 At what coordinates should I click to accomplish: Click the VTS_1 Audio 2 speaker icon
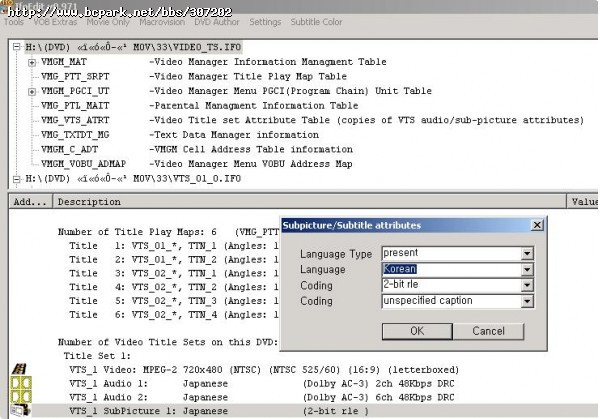(x=21, y=397)
